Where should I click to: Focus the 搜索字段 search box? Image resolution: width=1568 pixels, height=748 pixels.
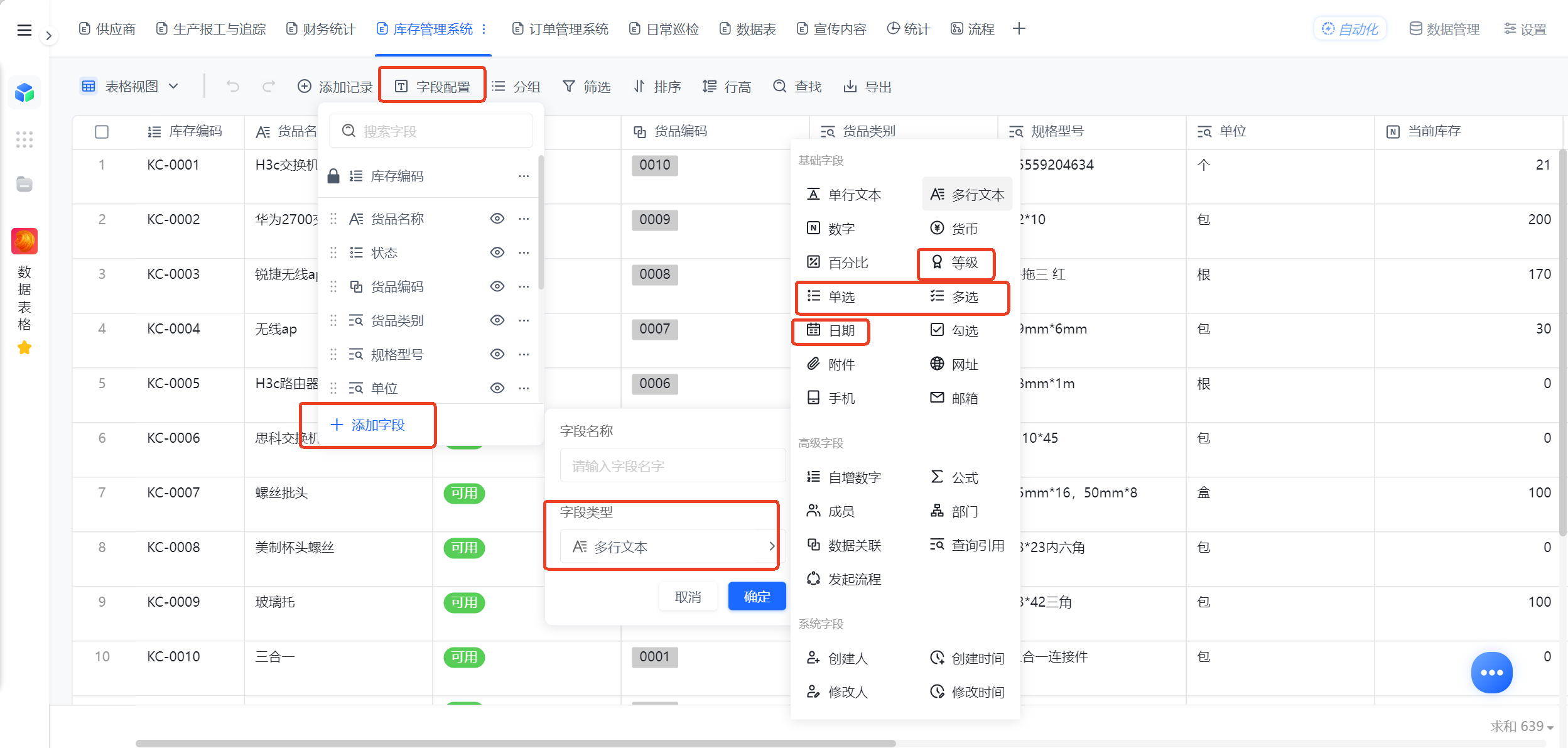(431, 131)
